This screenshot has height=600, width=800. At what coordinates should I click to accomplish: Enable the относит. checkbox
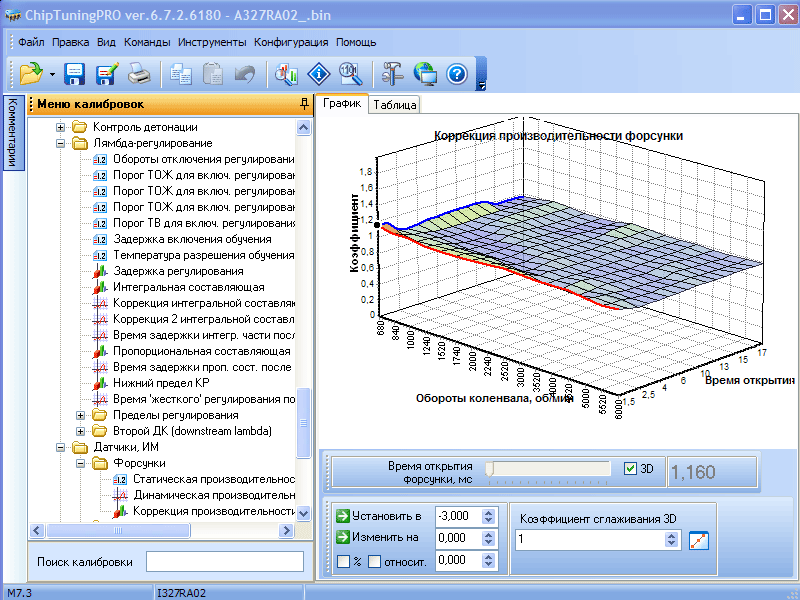[374, 561]
